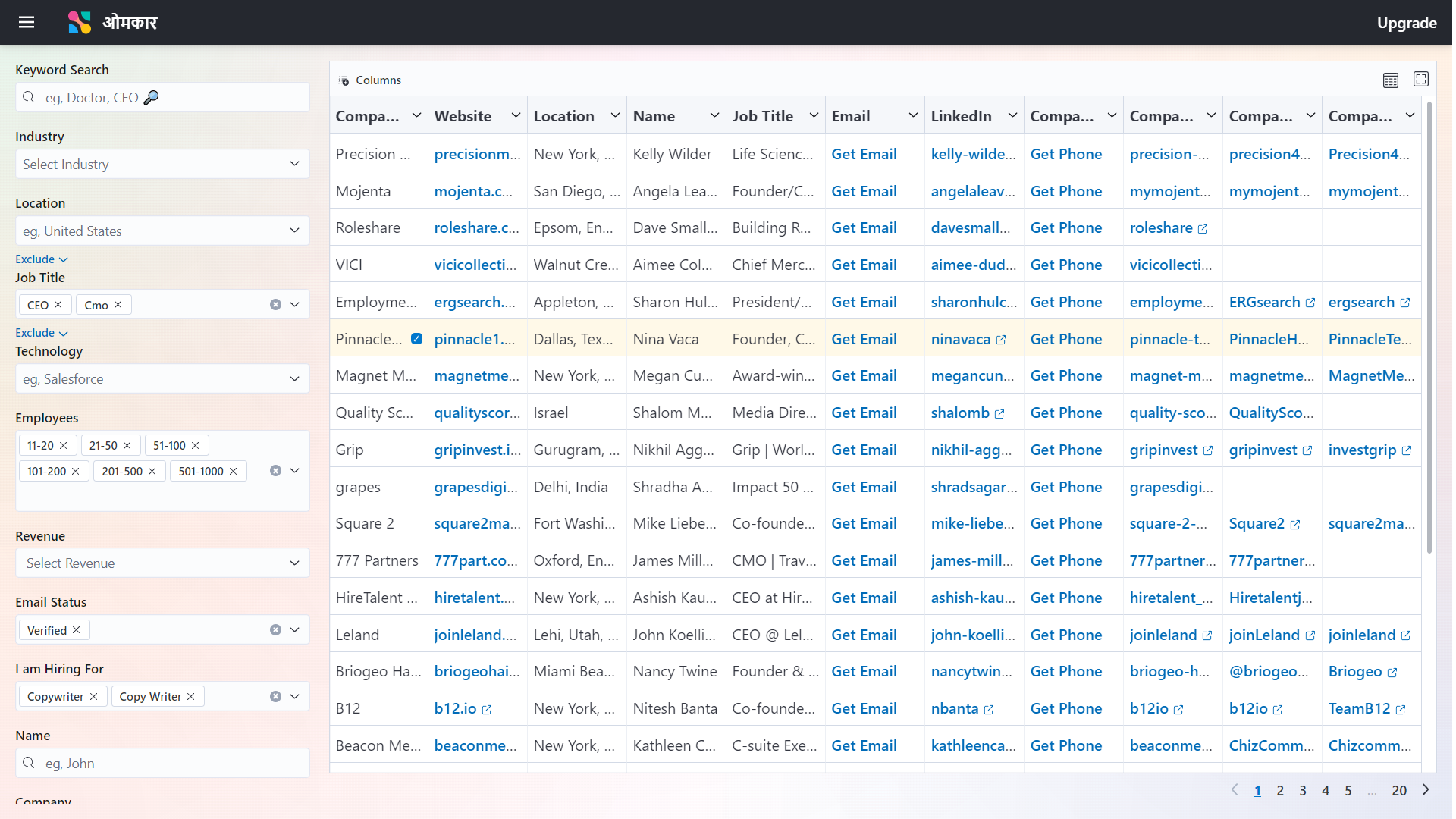Open Job Title column header menu
1456x819 pixels.
click(x=814, y=115)
